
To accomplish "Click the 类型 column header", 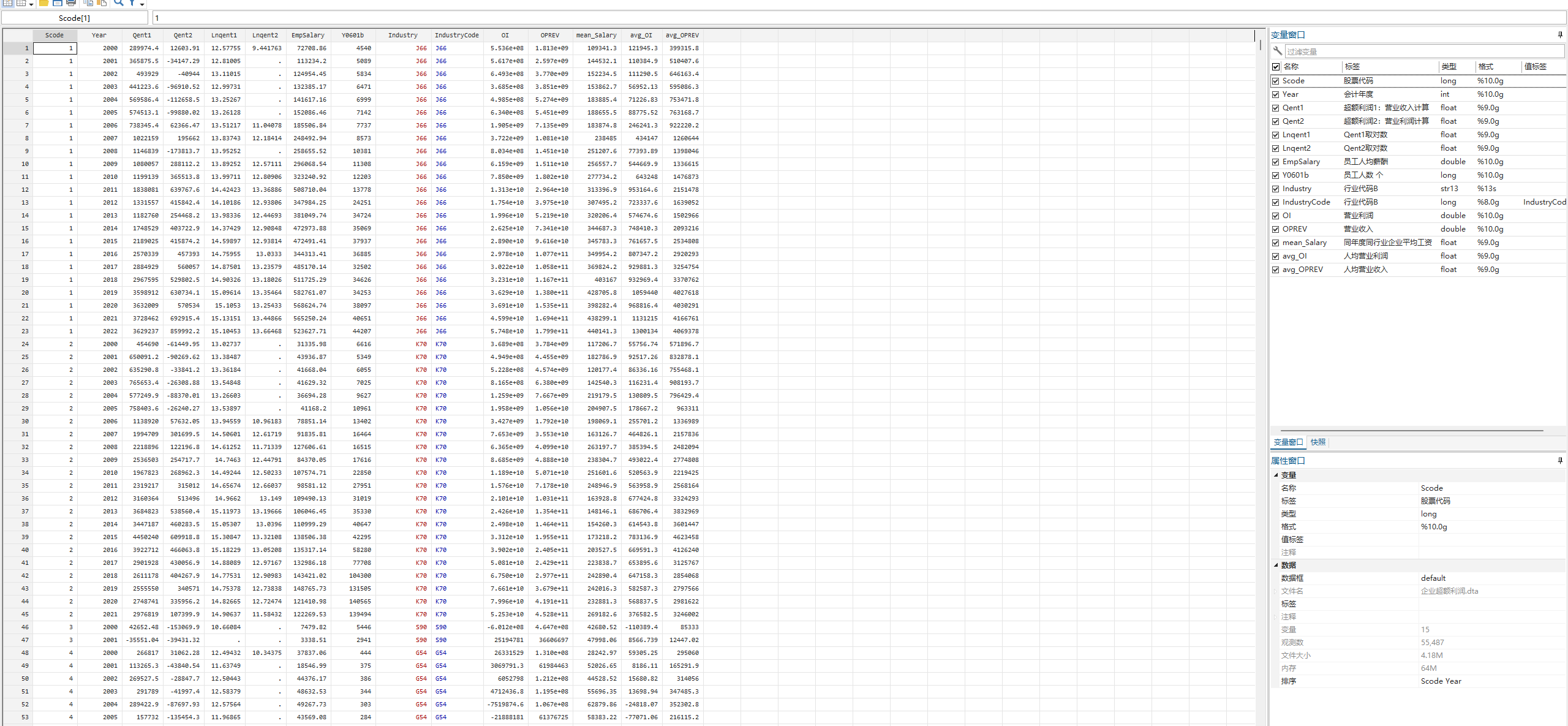I will [1449, 67].
